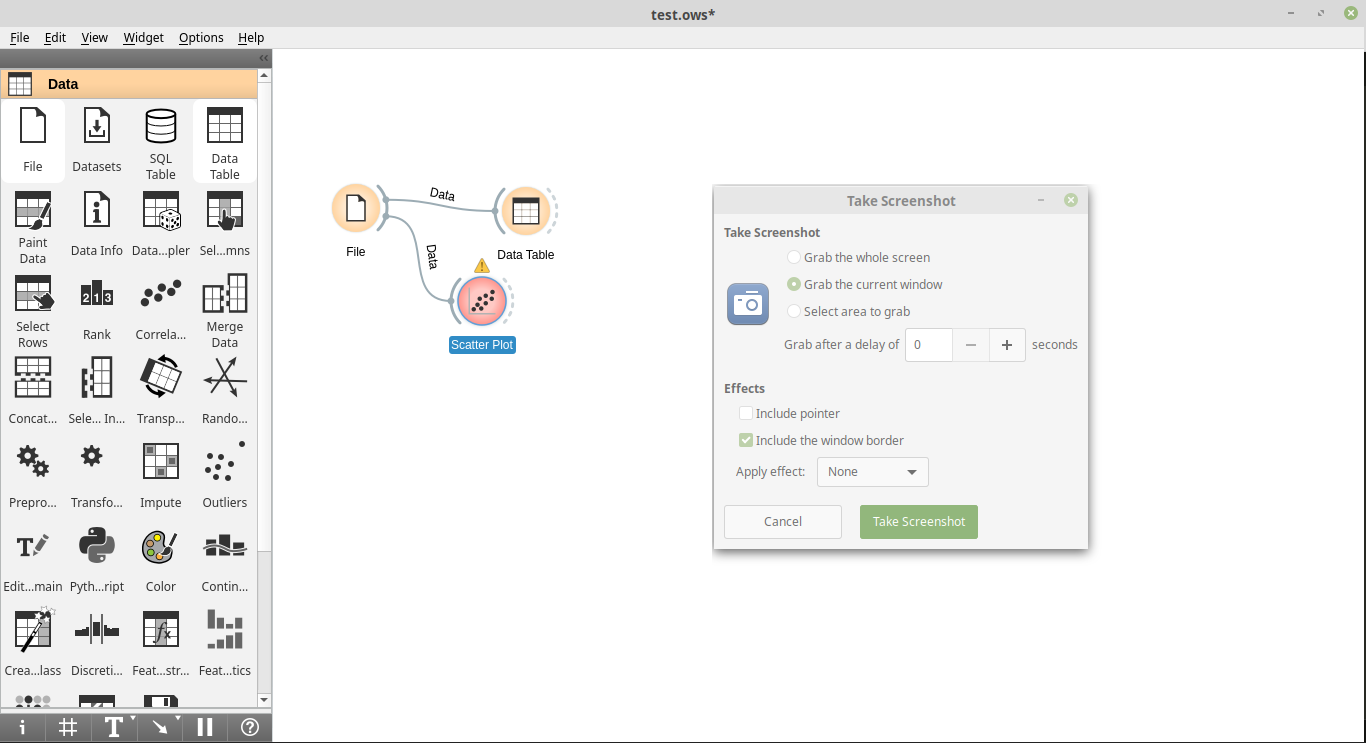Viewport: 1366px width, 743px height.
Task: Uncheck Include the window border
Action: pyautogui.click(x=745, y=440)
